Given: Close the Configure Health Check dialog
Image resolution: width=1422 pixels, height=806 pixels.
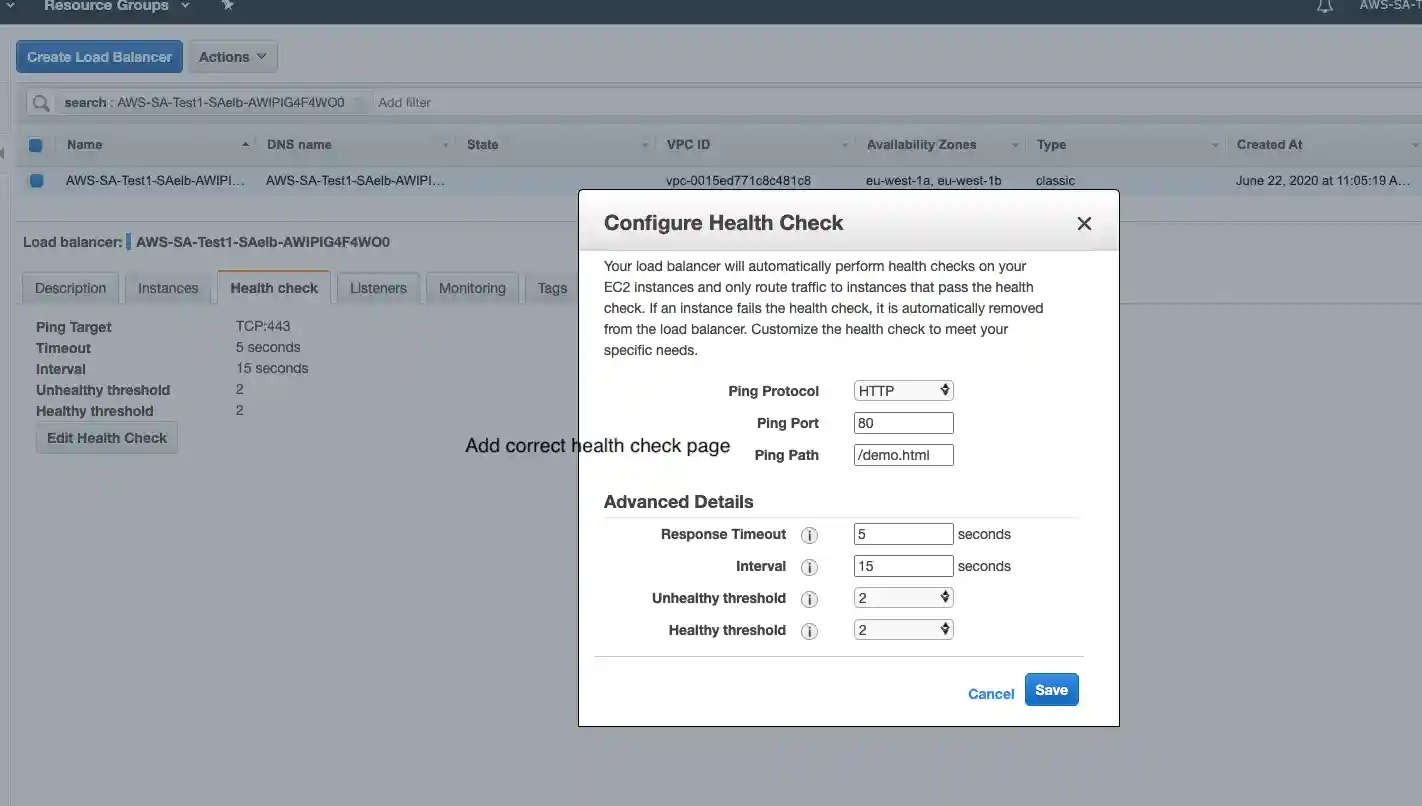Looking at the screenshot, I should (1084, 224).
